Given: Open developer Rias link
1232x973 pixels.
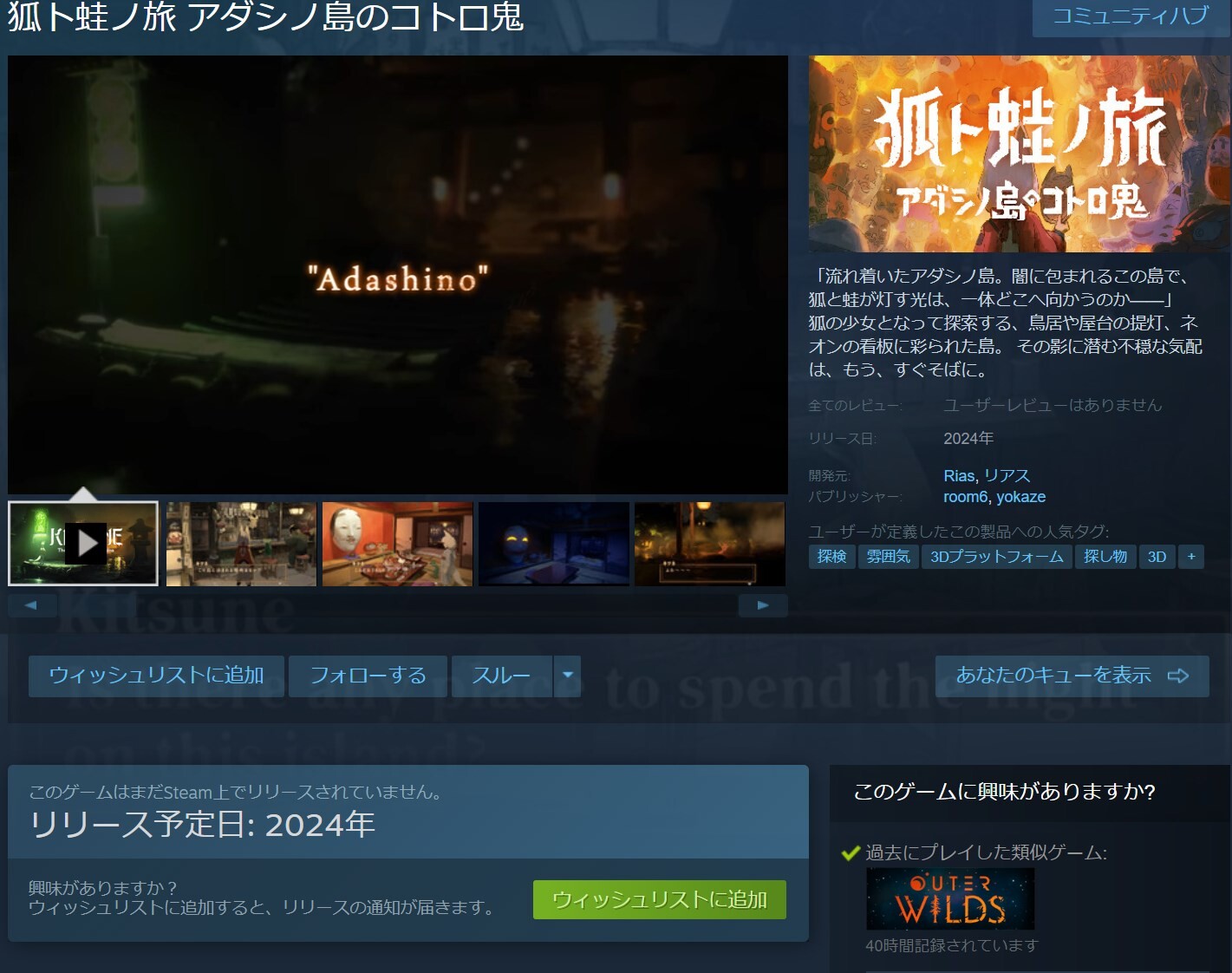Looking at the screenshot, I should click(959, 476).
